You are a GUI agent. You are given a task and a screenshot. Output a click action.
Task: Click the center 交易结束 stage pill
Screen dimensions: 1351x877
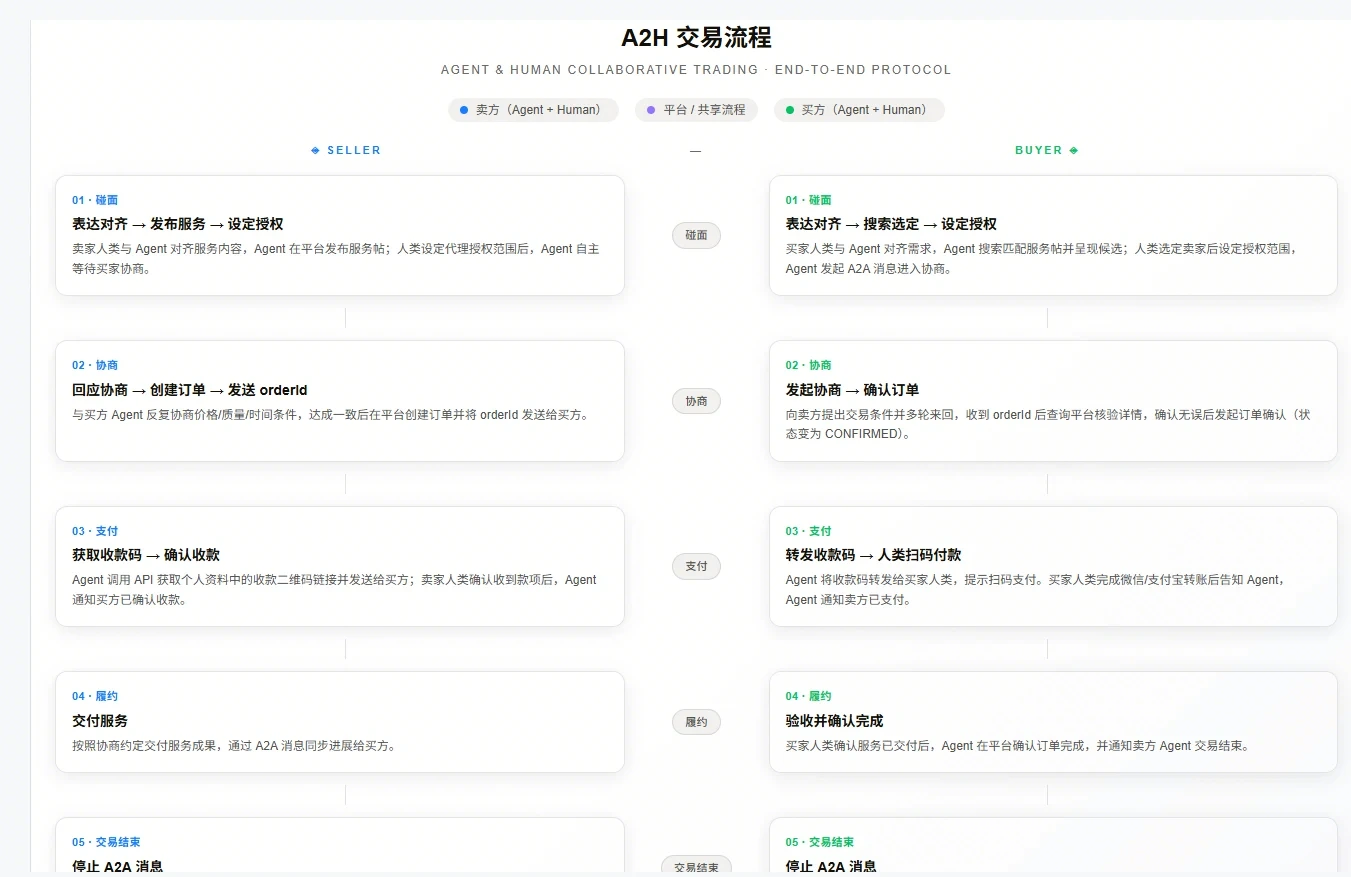[696, 866]
